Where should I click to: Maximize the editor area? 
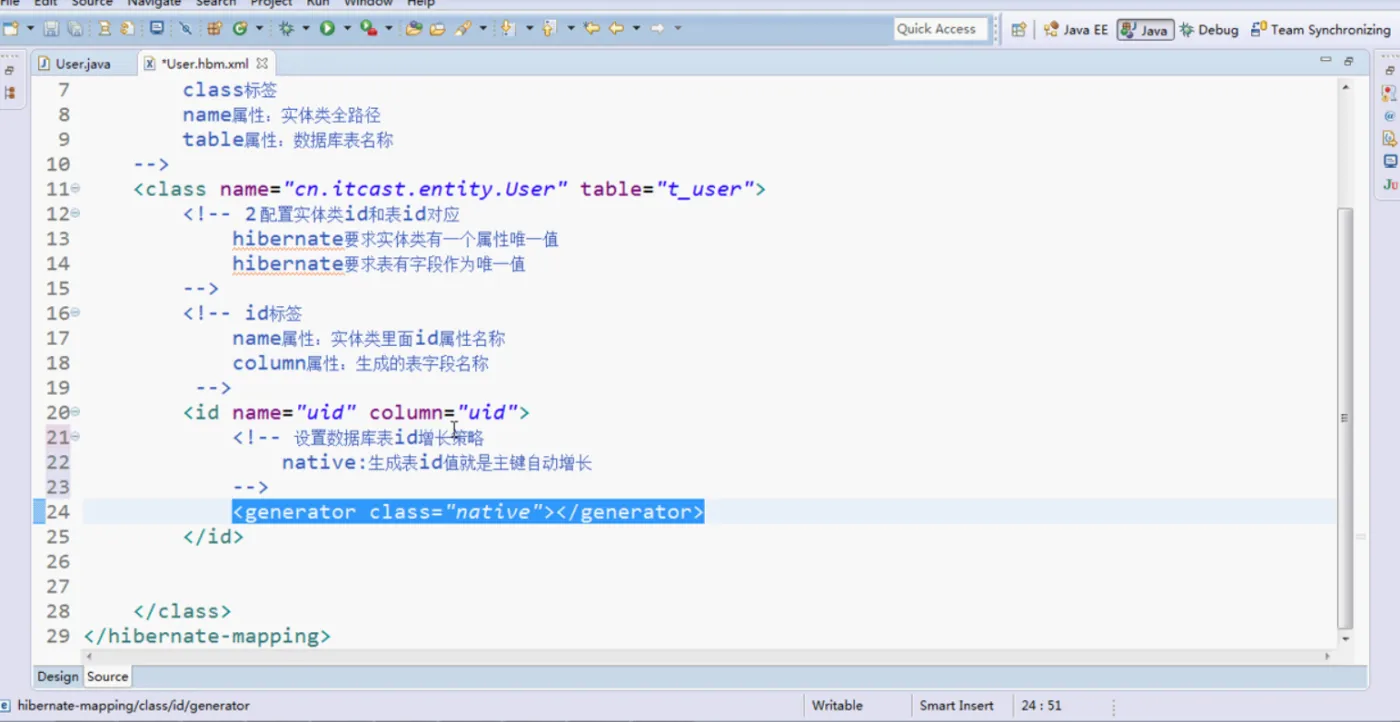(1349, 62)
